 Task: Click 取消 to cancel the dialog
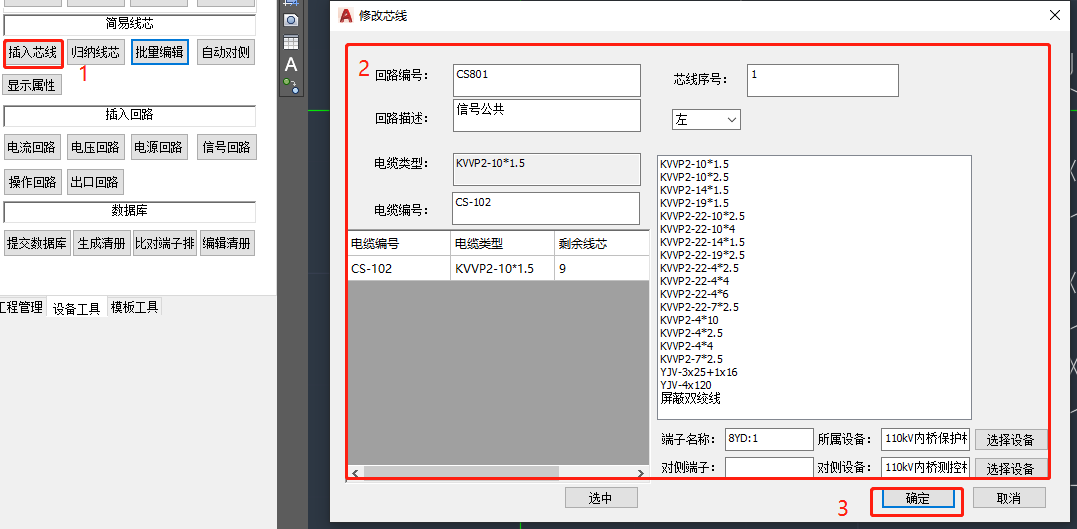(1009, 498)
